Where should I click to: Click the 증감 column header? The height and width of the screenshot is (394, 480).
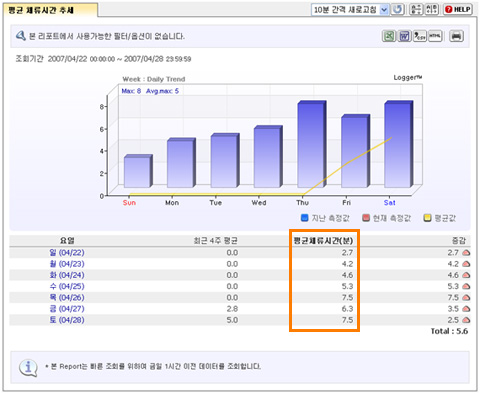click(x=459, y=241)
